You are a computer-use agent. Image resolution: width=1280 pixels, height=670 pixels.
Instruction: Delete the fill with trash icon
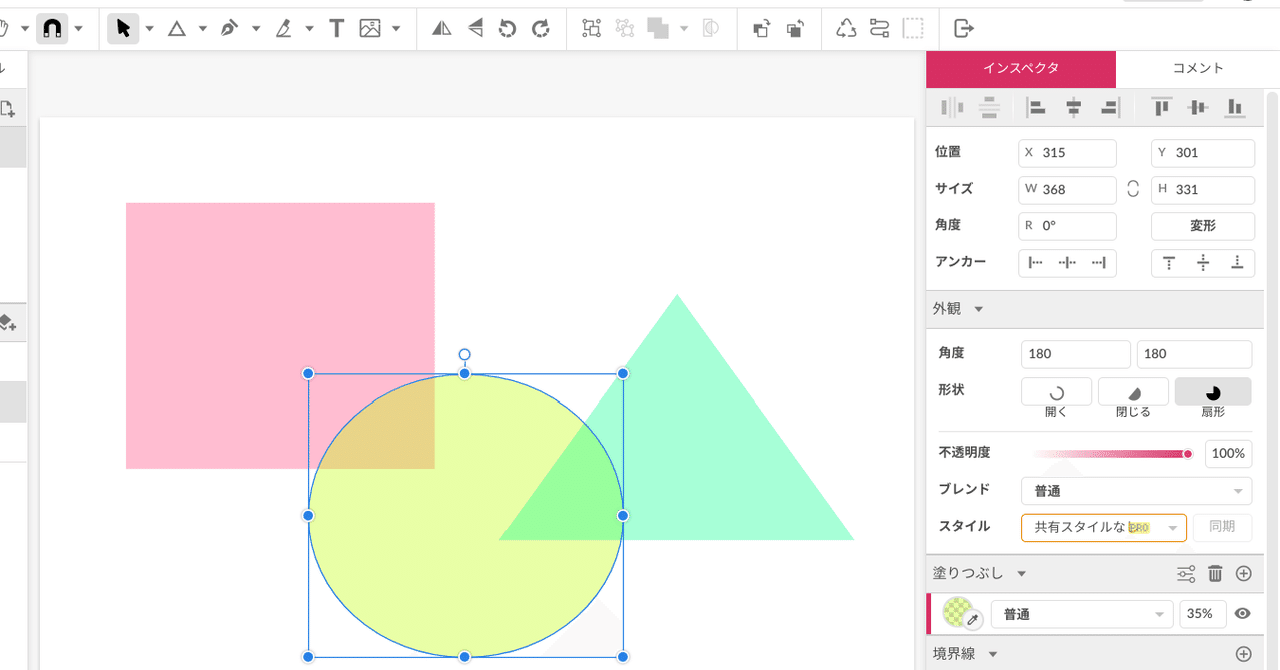coord(1215,573)
